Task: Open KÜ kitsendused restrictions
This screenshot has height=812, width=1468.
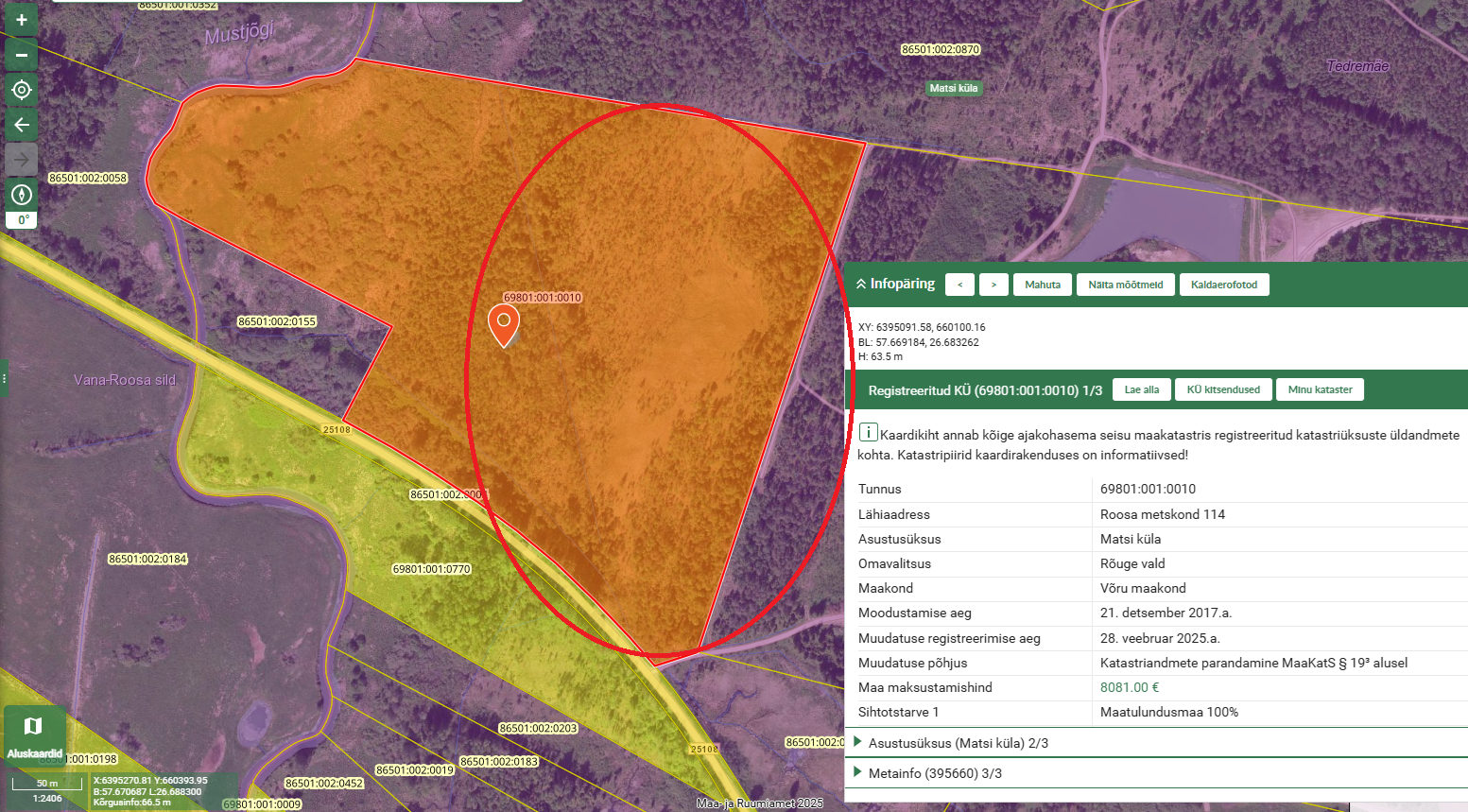Action: (x=1223, y=389)
